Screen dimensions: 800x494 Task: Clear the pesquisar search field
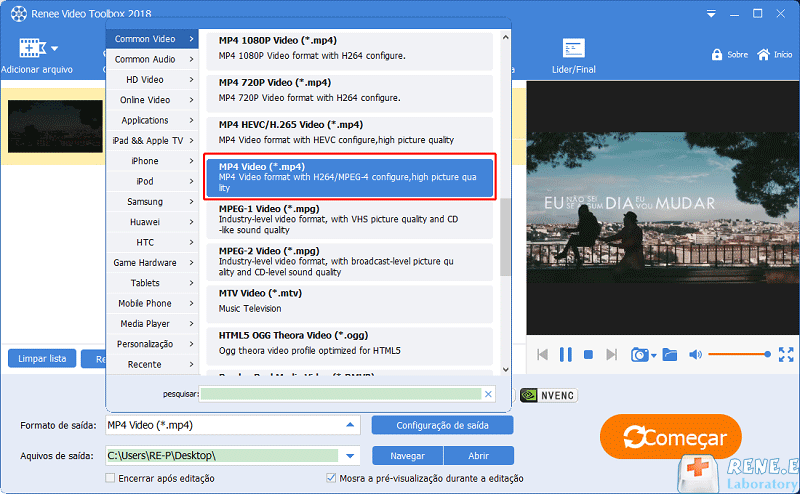point(488,394)
